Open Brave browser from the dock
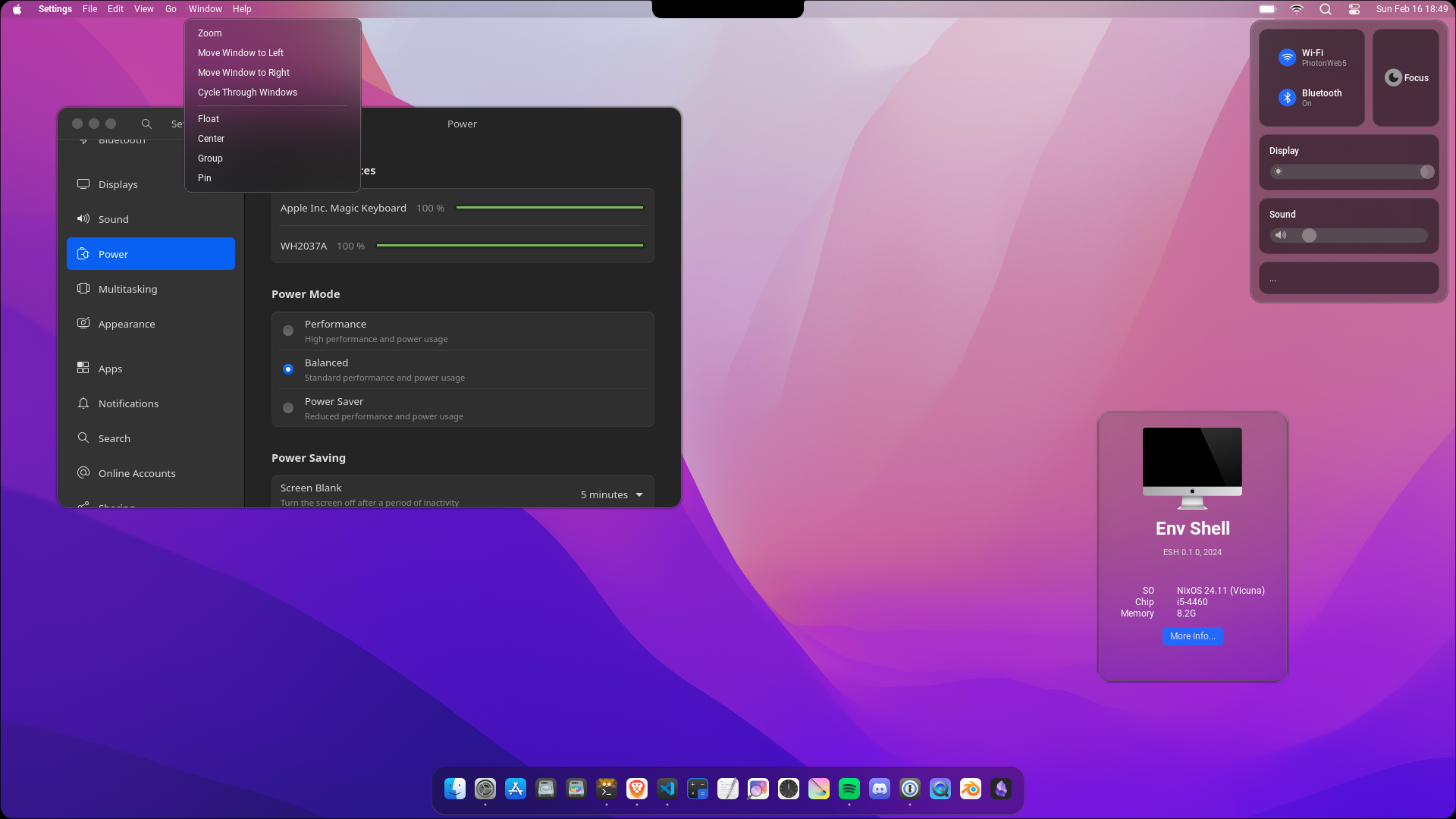This screenshot has height=819, width=1456. point(637,789)
